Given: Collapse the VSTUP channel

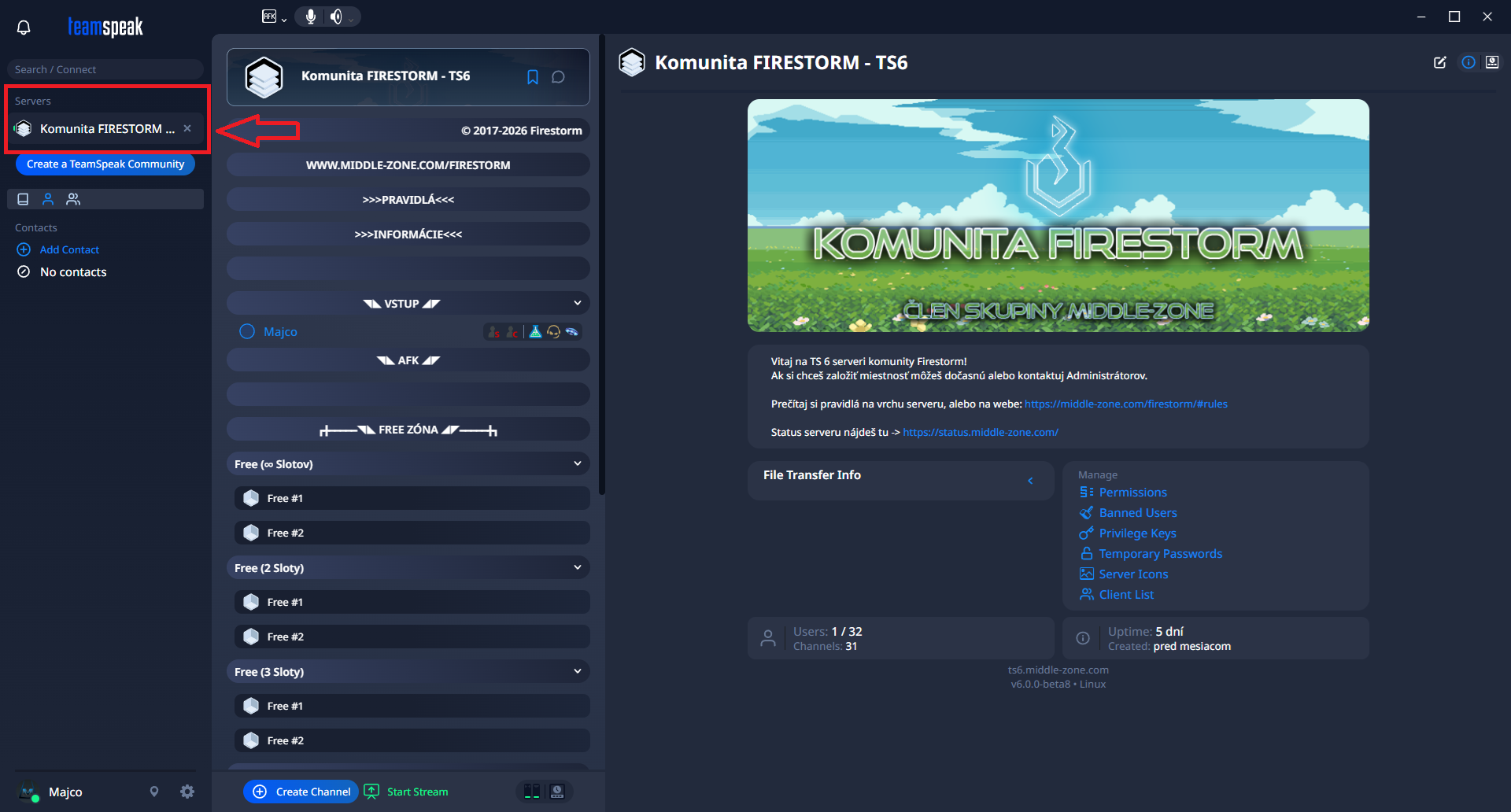Looking at the screenshot, I should 578,303.
